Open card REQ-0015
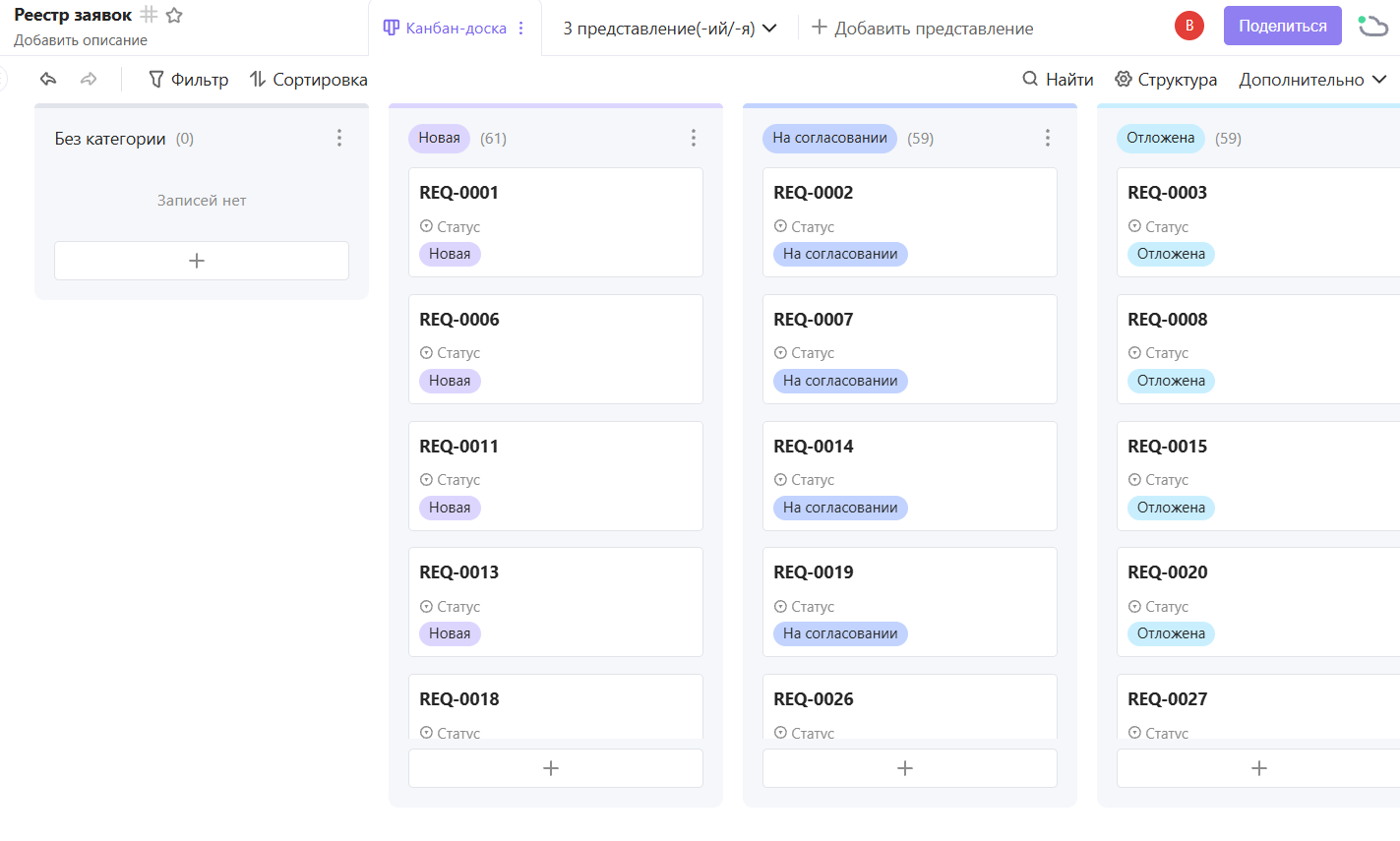1400x841 pixels. coord(1258,476)
